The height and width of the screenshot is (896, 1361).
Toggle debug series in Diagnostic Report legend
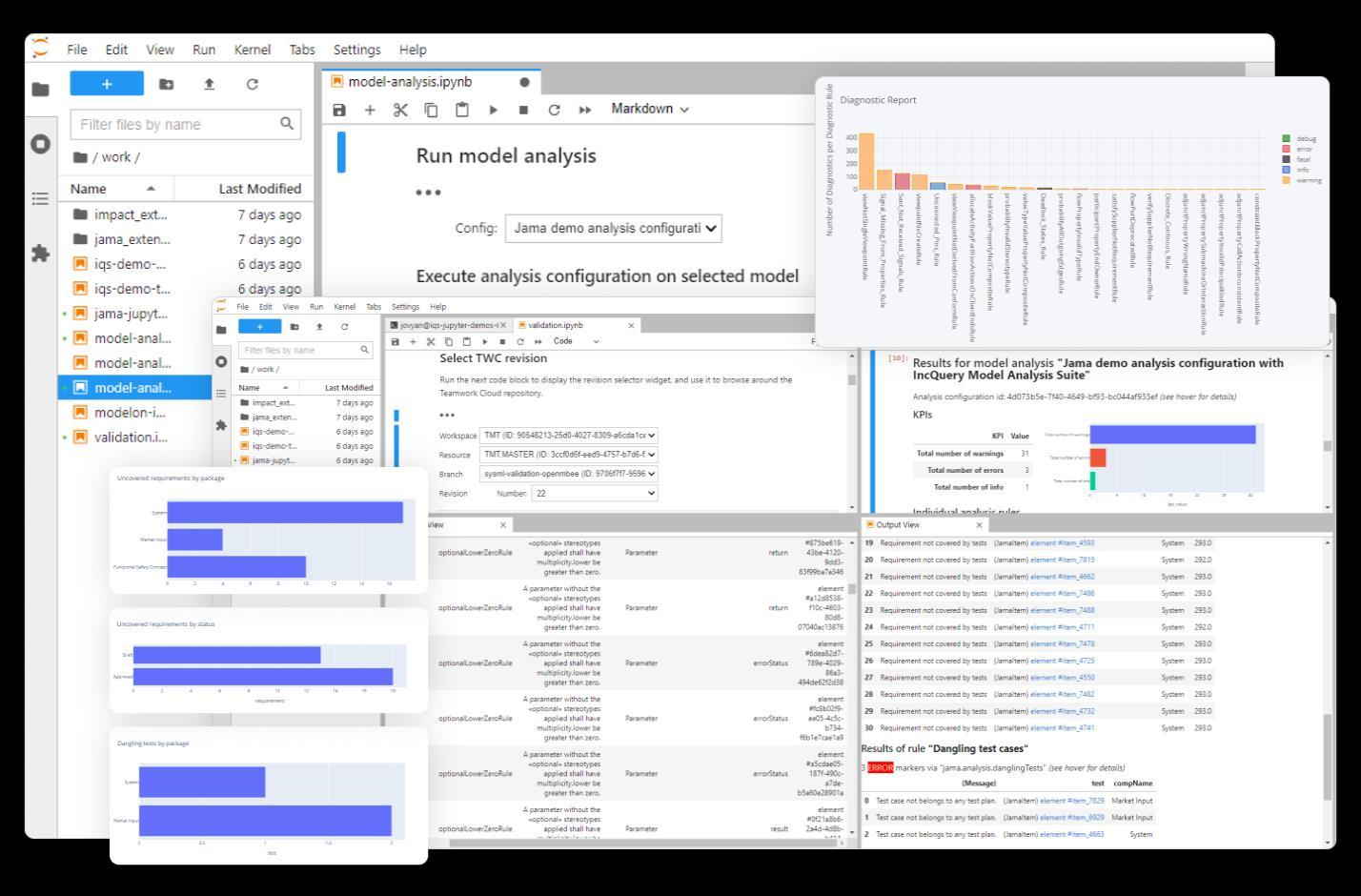tap(1301, 139)
